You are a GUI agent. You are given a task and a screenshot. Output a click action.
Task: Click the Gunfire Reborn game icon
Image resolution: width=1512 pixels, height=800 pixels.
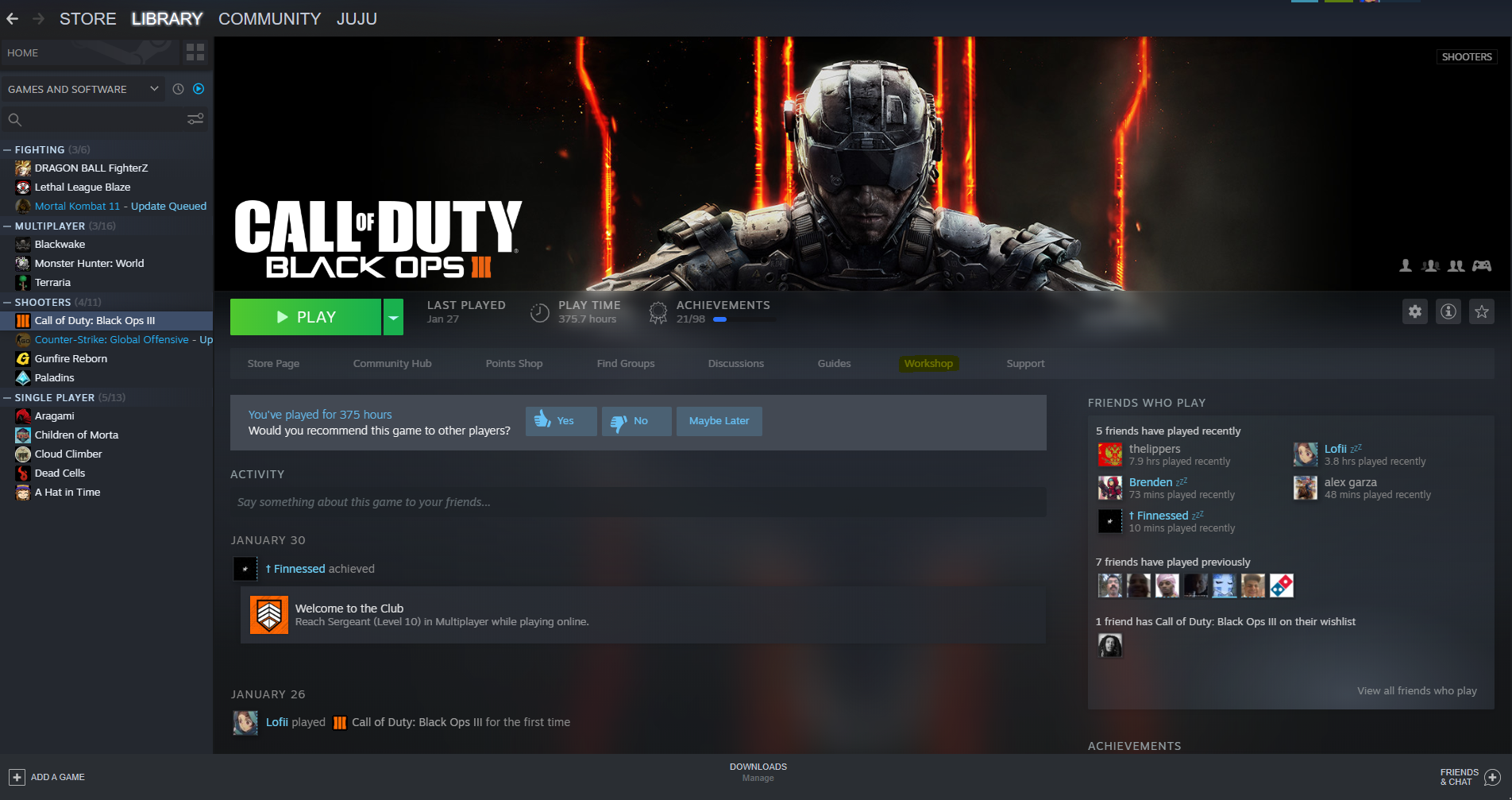click(x=23, y=358)
